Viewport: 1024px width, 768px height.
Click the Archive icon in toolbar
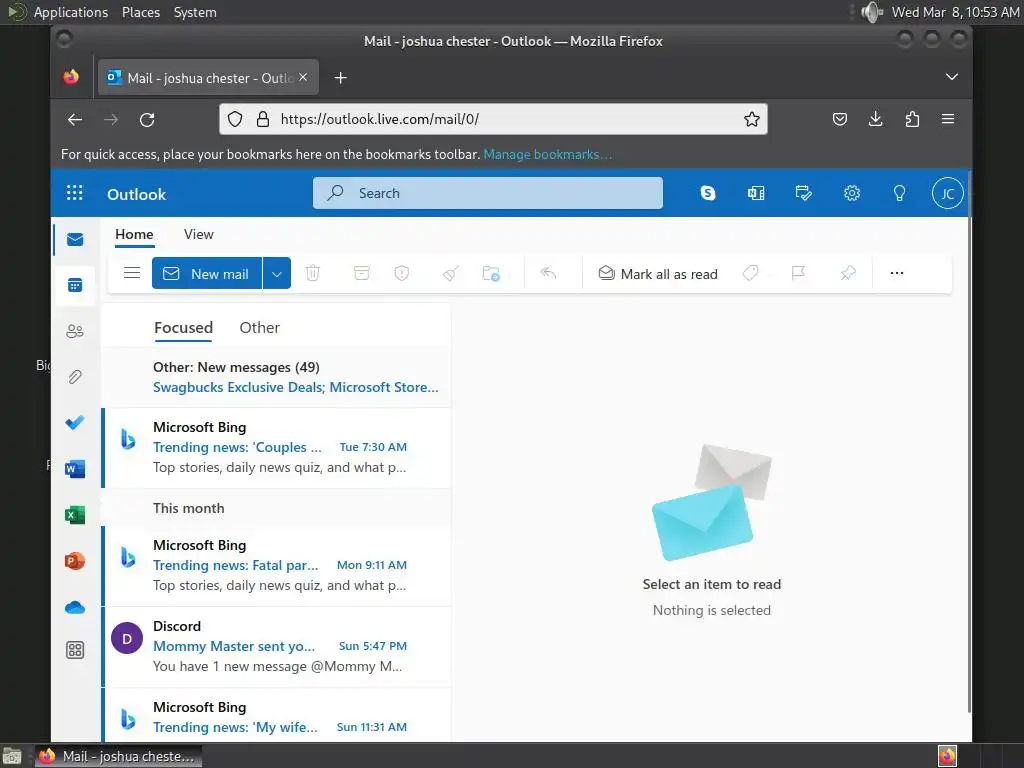(361, 273)
